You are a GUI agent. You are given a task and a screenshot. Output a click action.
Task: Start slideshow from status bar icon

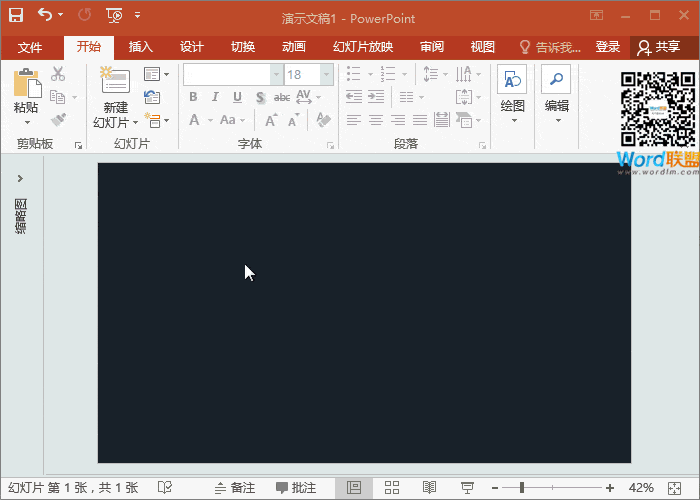[467, 487]
